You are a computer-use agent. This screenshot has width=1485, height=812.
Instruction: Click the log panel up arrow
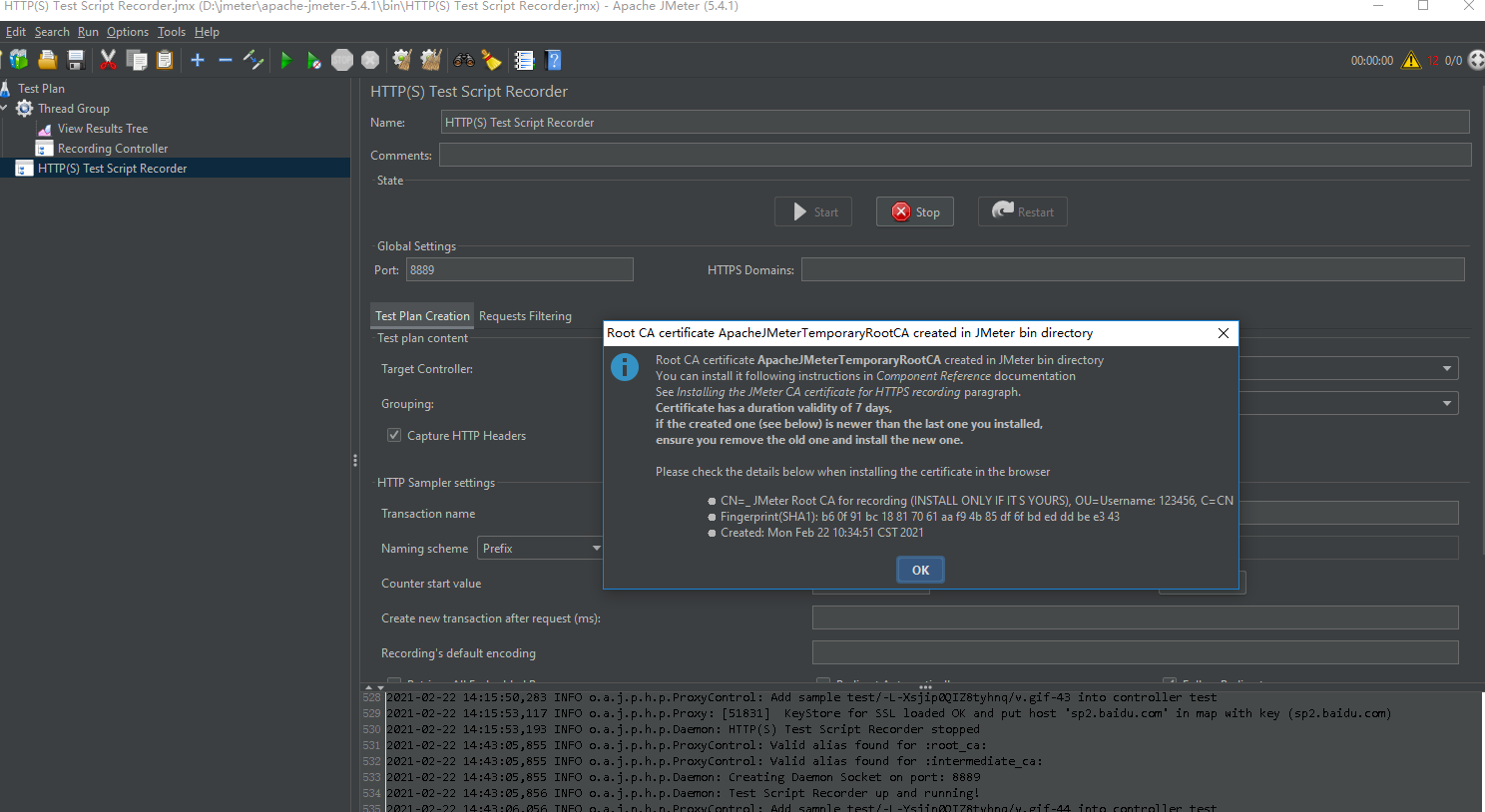368,687
